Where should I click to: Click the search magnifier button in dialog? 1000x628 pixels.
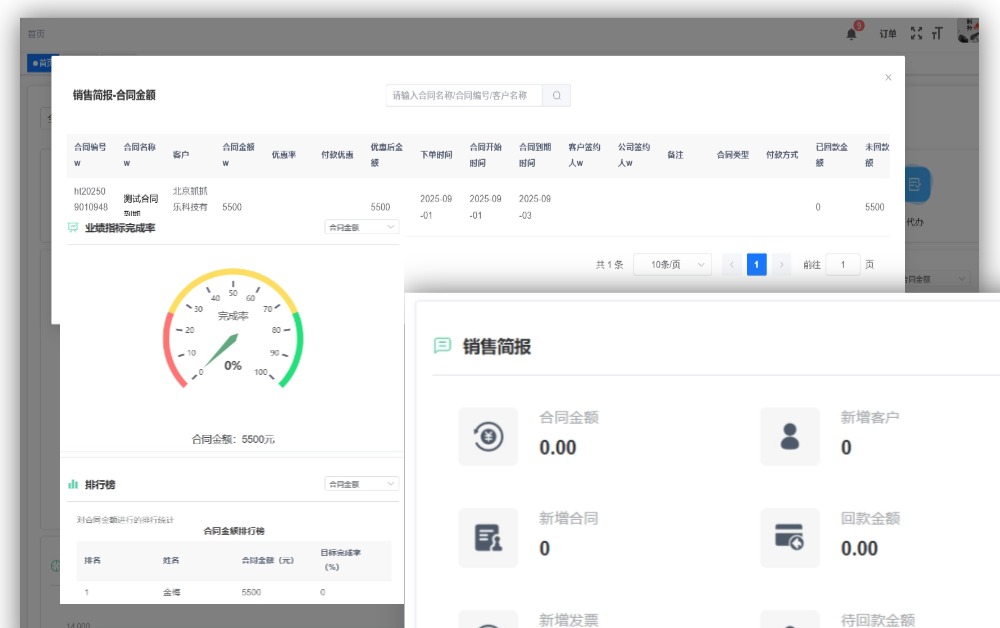pos(556,95)
